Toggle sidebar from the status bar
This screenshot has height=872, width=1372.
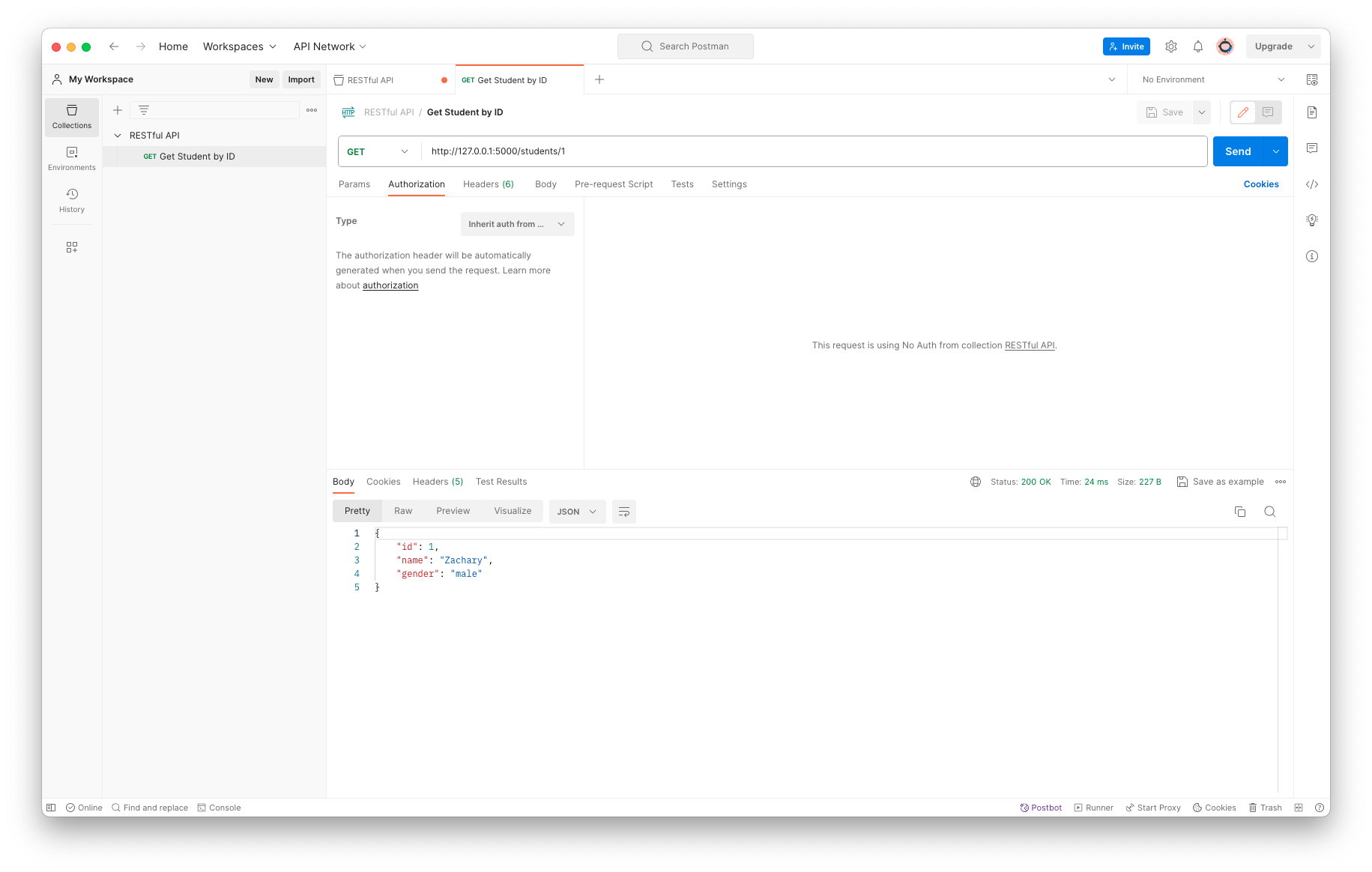point(51,808)
